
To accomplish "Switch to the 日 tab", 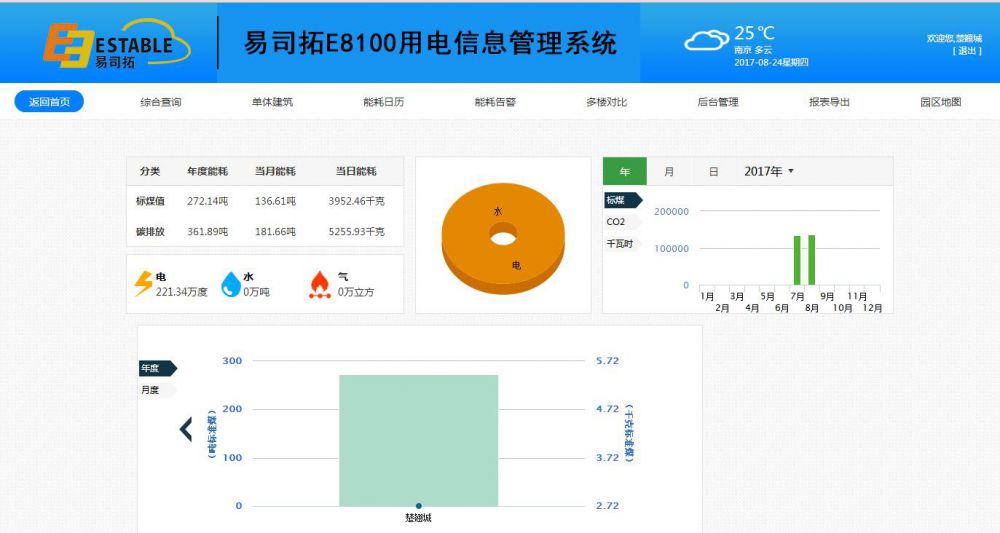I will point(713,172).
